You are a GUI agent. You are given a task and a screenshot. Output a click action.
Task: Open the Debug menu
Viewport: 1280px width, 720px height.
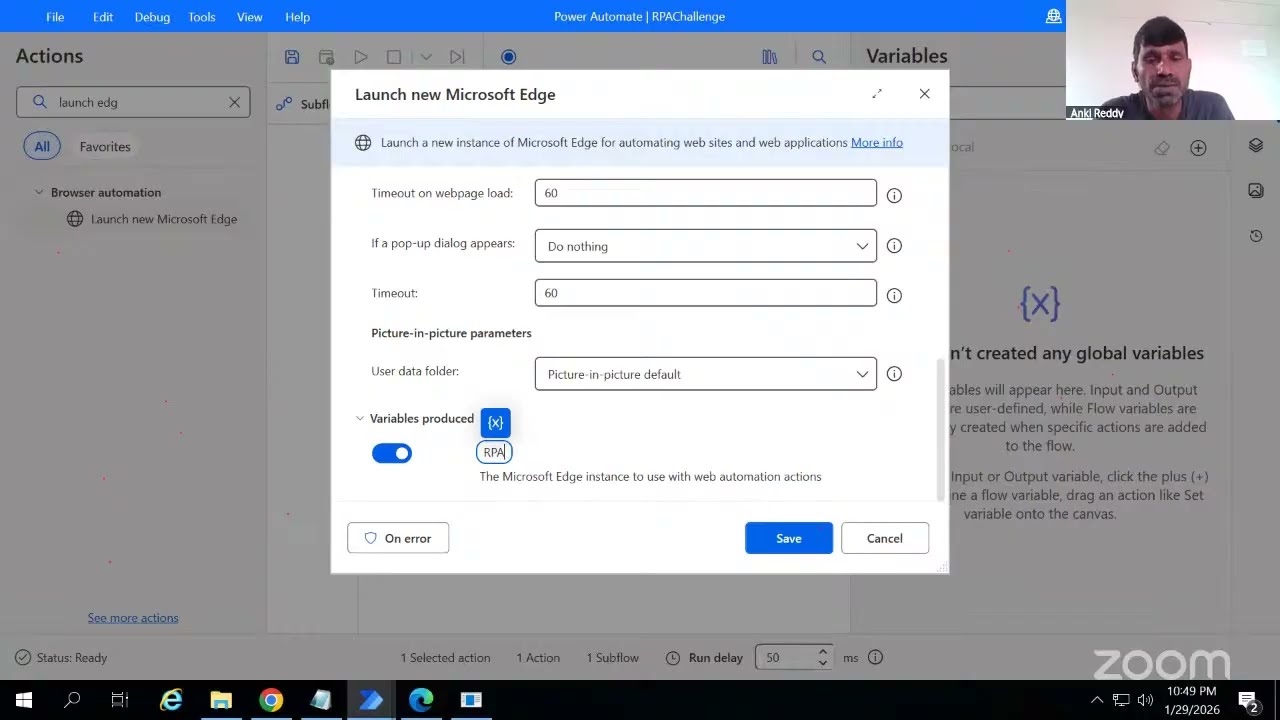pyautogui.click(x=152, y=16)
